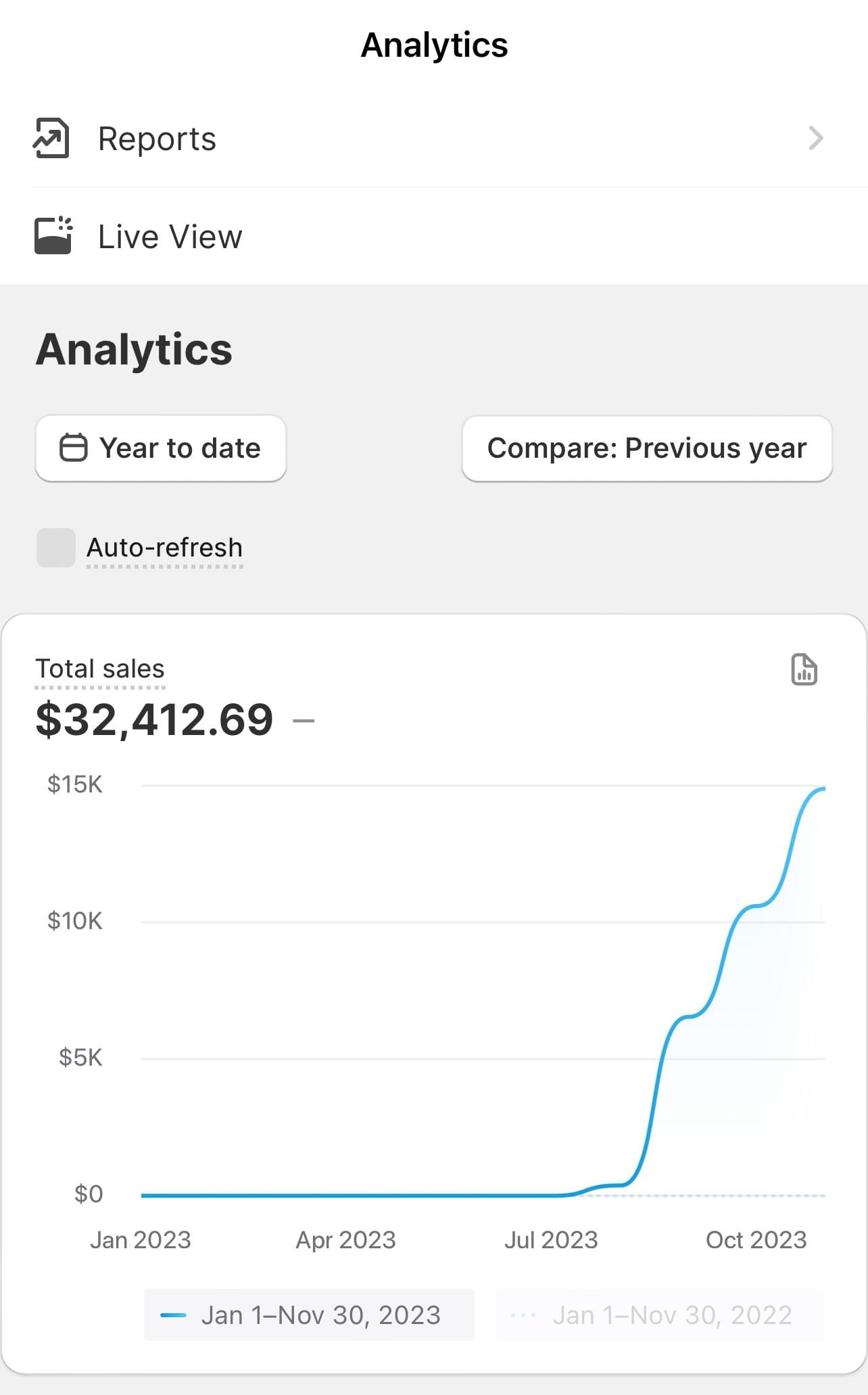Open the Live View menu item
Image resolution: width=868 pixels, height=1395 pixels.
(170, 237)
